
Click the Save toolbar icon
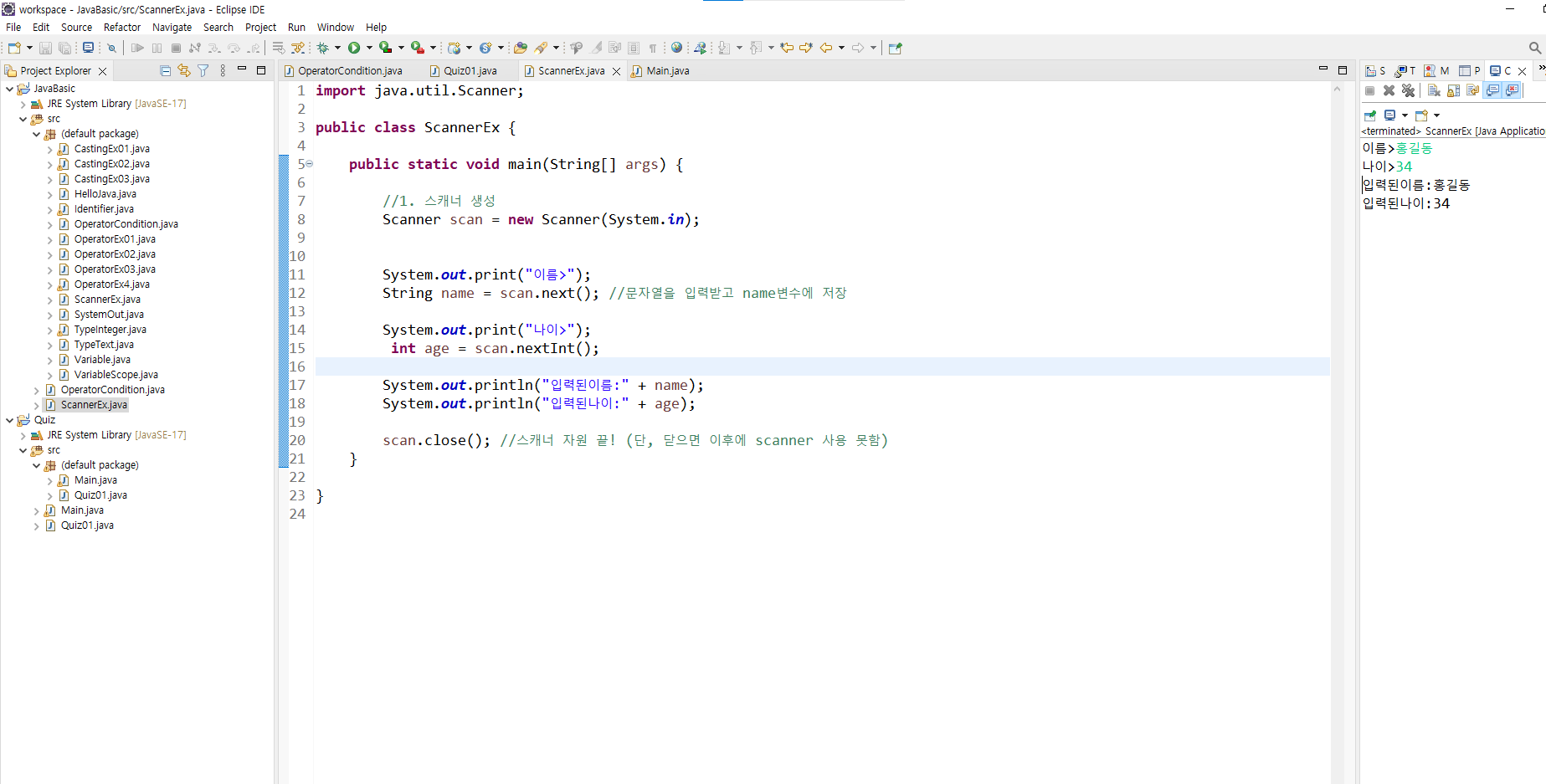46,48
